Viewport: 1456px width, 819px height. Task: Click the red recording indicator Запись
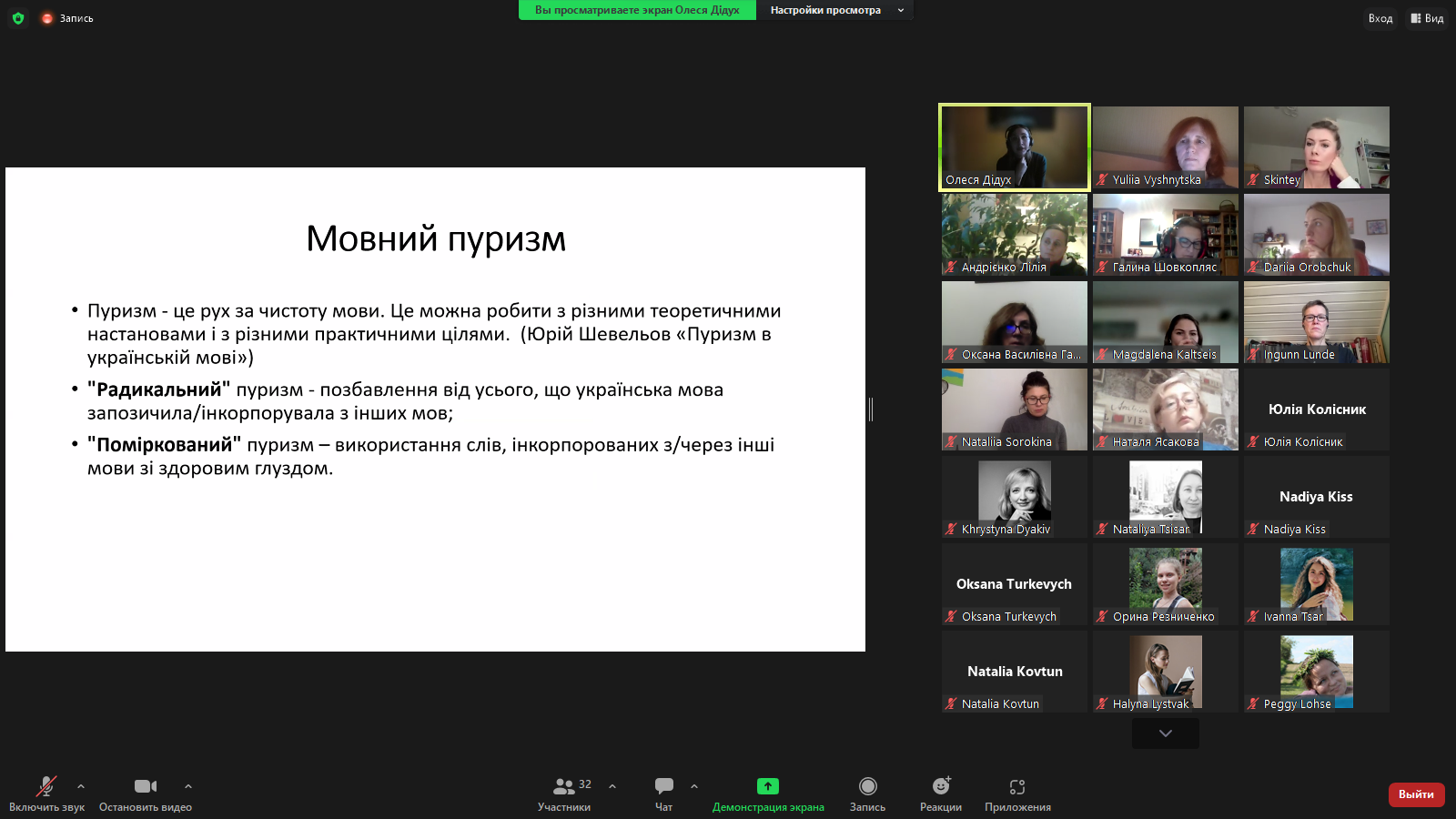coord(67,18)
